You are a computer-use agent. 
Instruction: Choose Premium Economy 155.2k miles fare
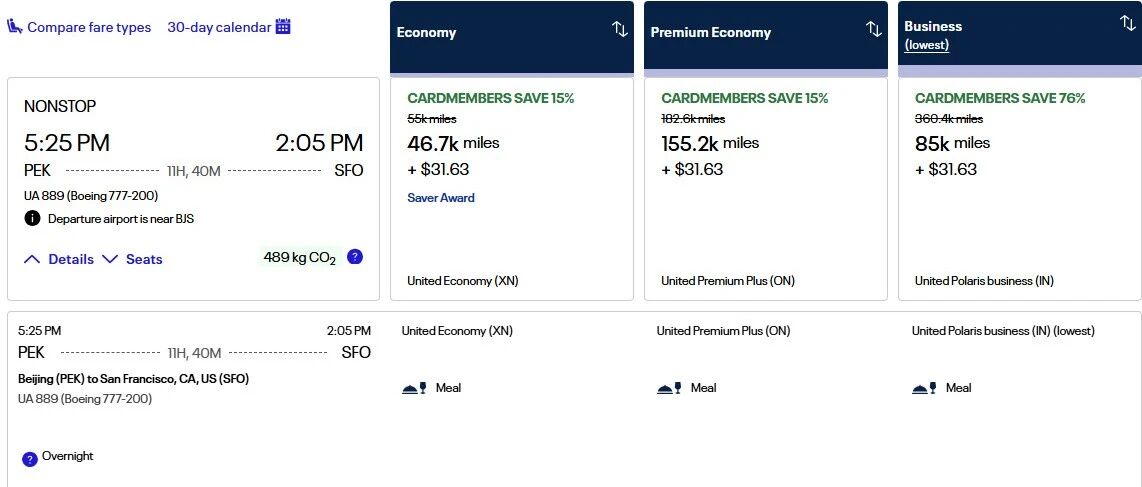pos(765,189)
